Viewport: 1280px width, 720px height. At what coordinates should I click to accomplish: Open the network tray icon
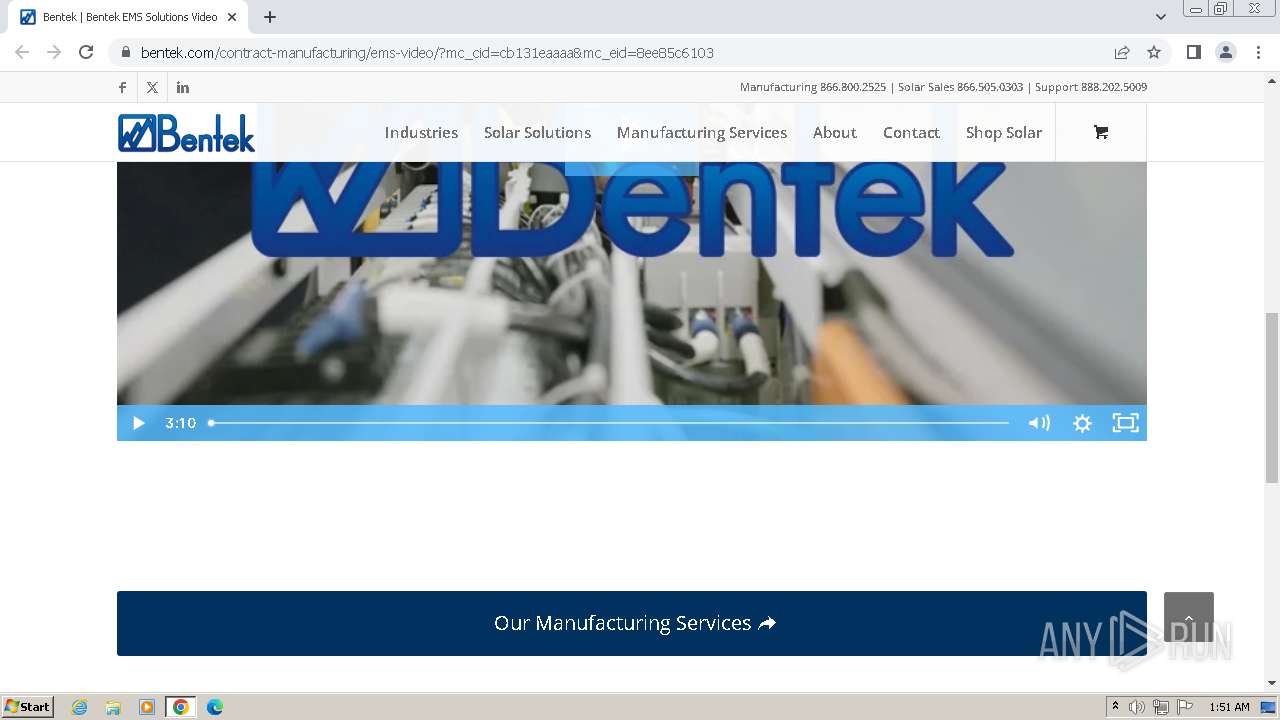click(x=1161, y=707)
